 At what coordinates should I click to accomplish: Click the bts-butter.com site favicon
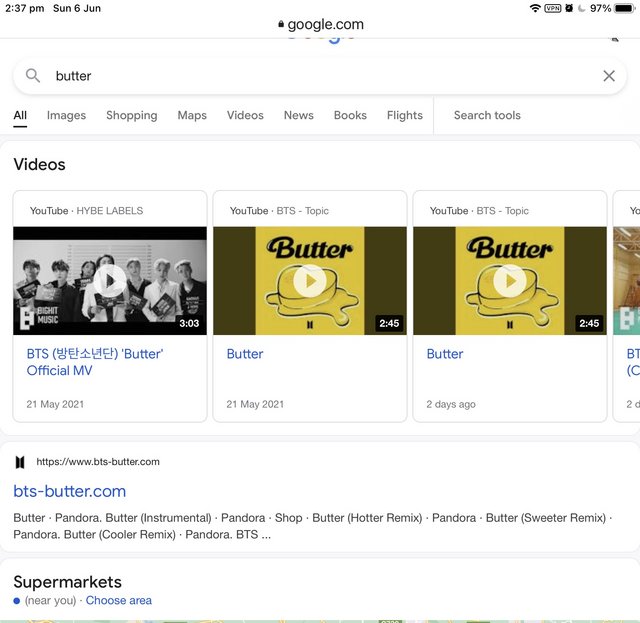tap(20, 462)
